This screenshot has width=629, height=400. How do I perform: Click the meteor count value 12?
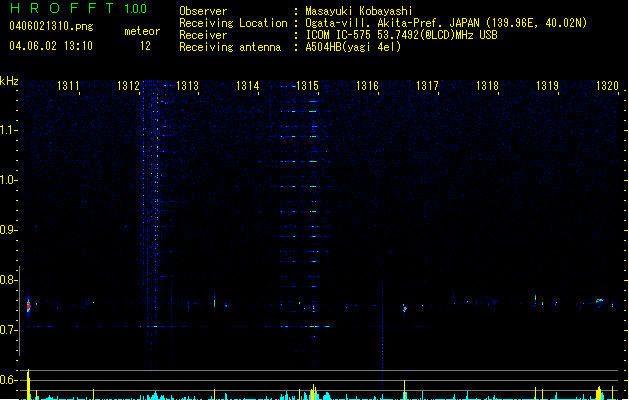(145, 46)
